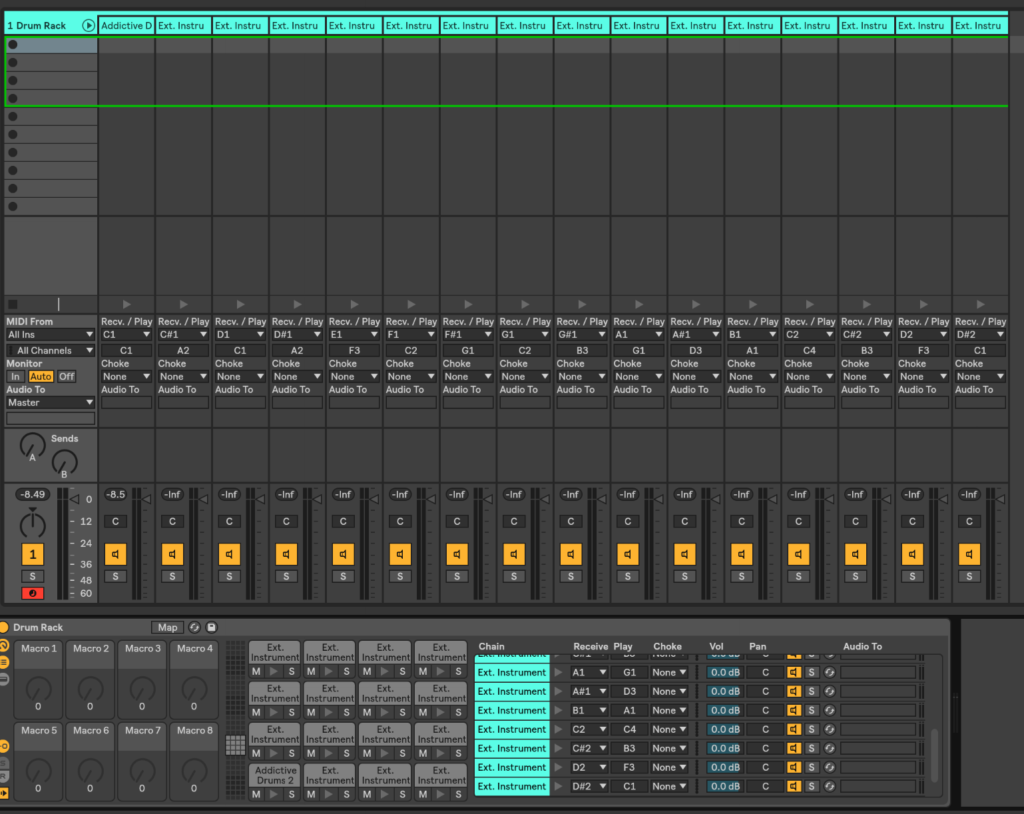Click the pad overview grid selector
1024x814 pixels.
point(236,745)
